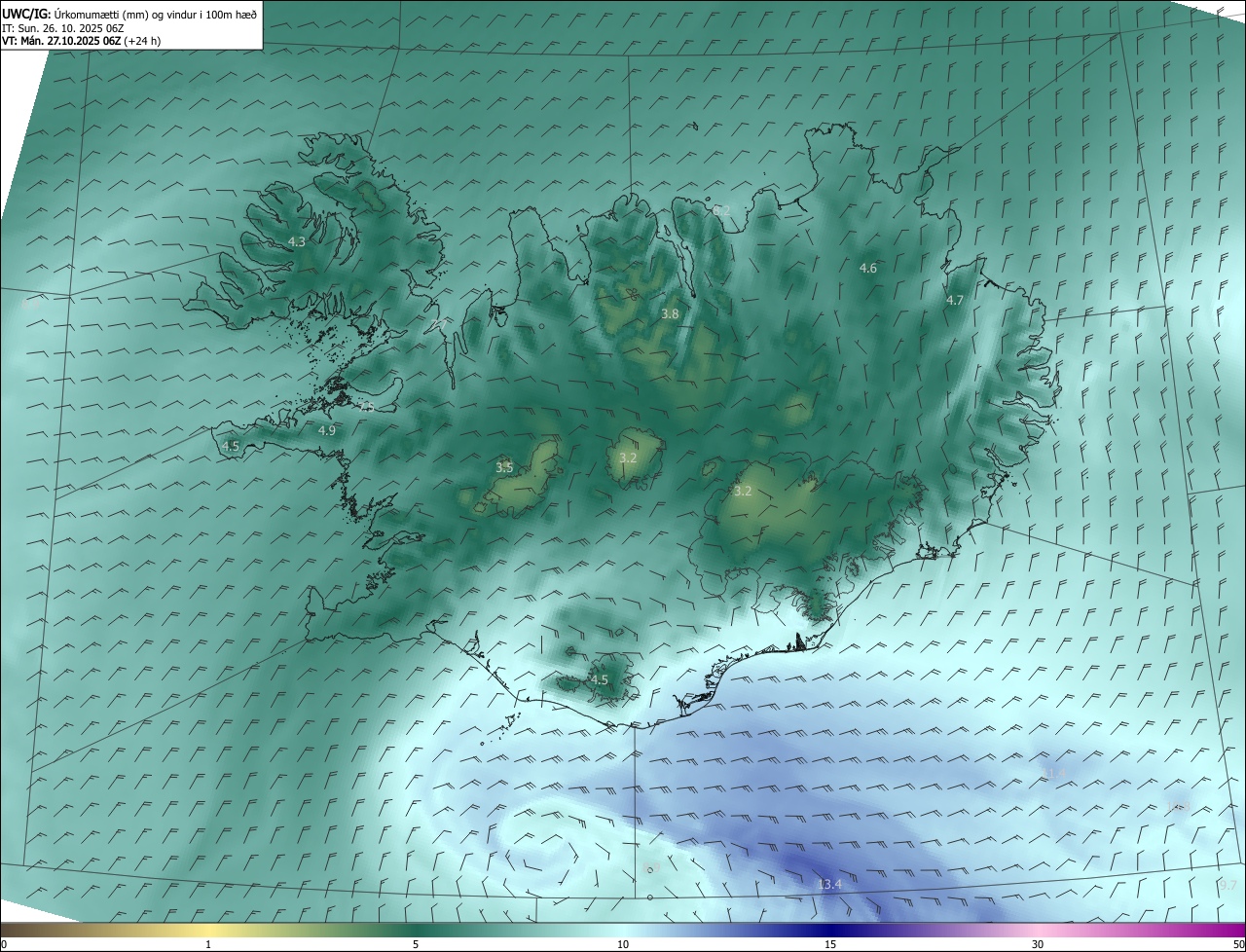
Task: Click the 4.6 value on the map
Action: tap(868, 268)
